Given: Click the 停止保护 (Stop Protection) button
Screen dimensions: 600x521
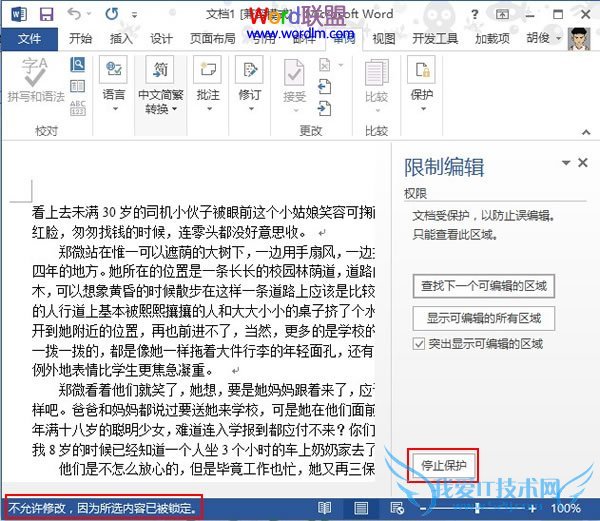Looking at the screenshot, I should [x=443, y=465].
